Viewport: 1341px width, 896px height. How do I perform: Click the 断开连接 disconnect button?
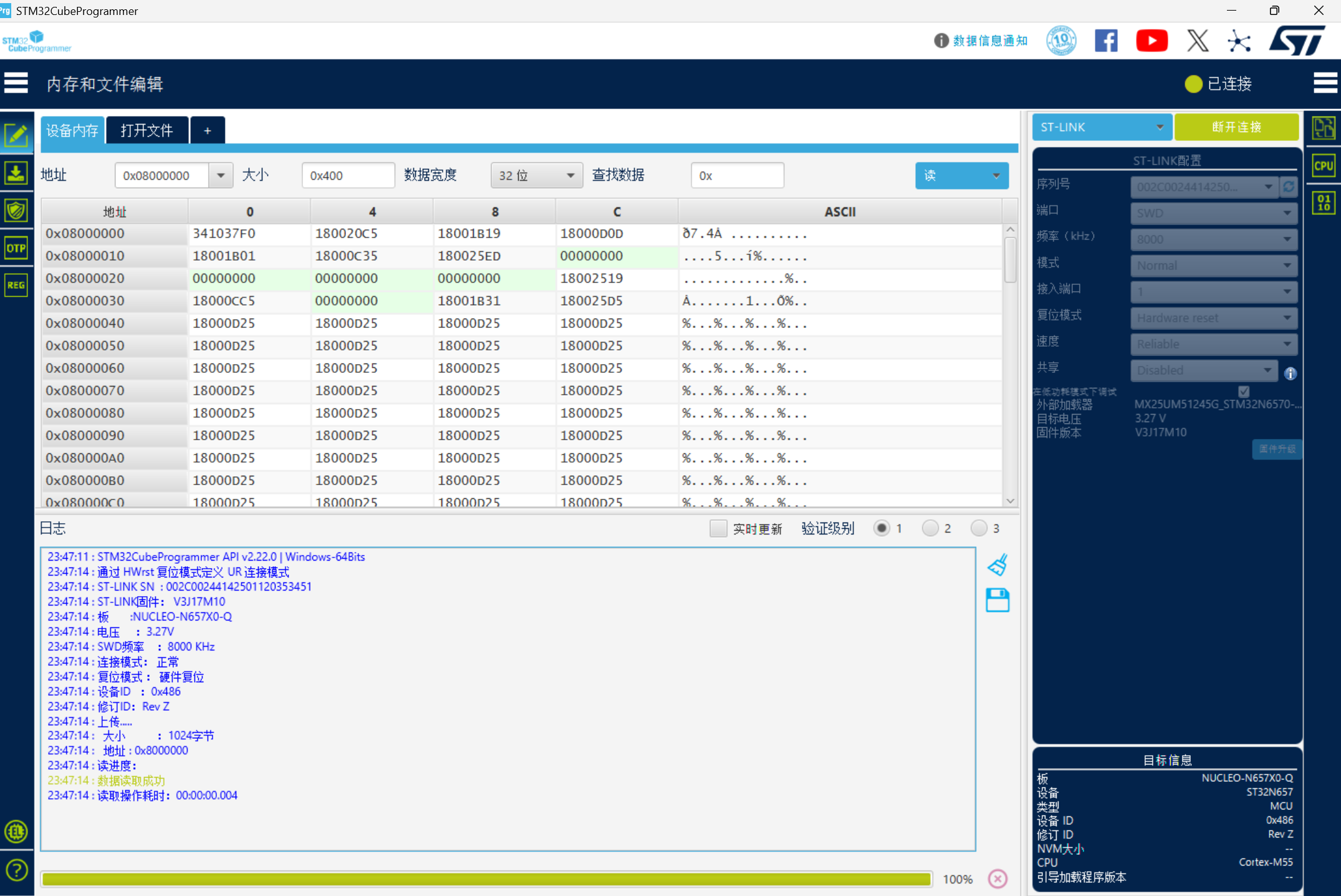(1236, 127)
